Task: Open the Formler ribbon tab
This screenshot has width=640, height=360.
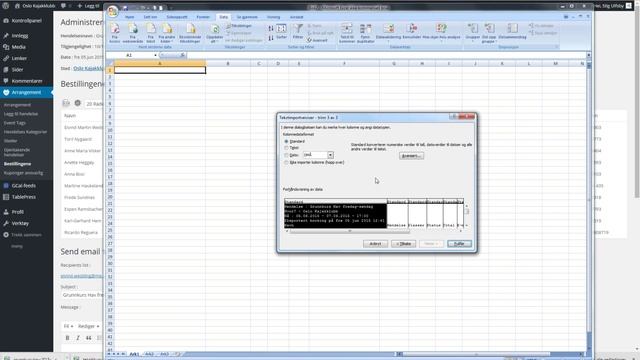Action: [x=203, y=17]
